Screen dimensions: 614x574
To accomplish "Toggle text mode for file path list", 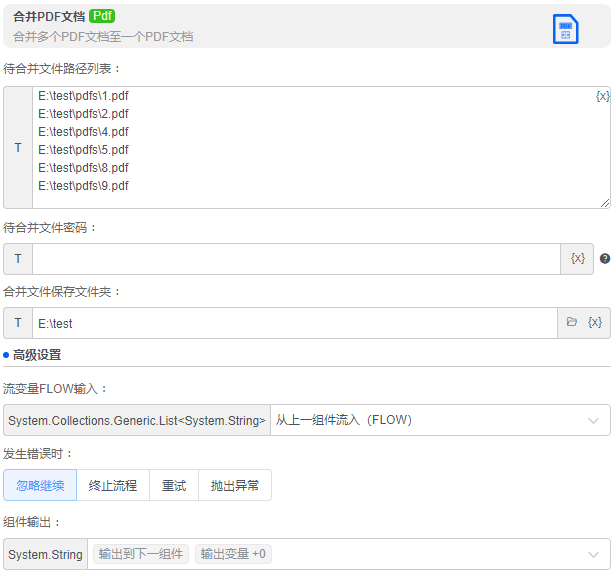I will 18,148.
